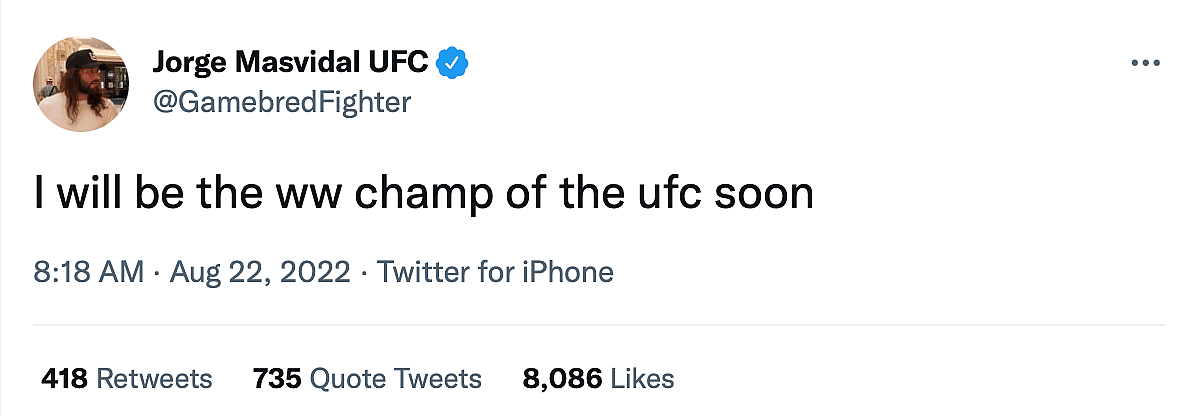Click the word iPhone in source label
Viewport: 1196px width, 416px height.
(567, 271)
